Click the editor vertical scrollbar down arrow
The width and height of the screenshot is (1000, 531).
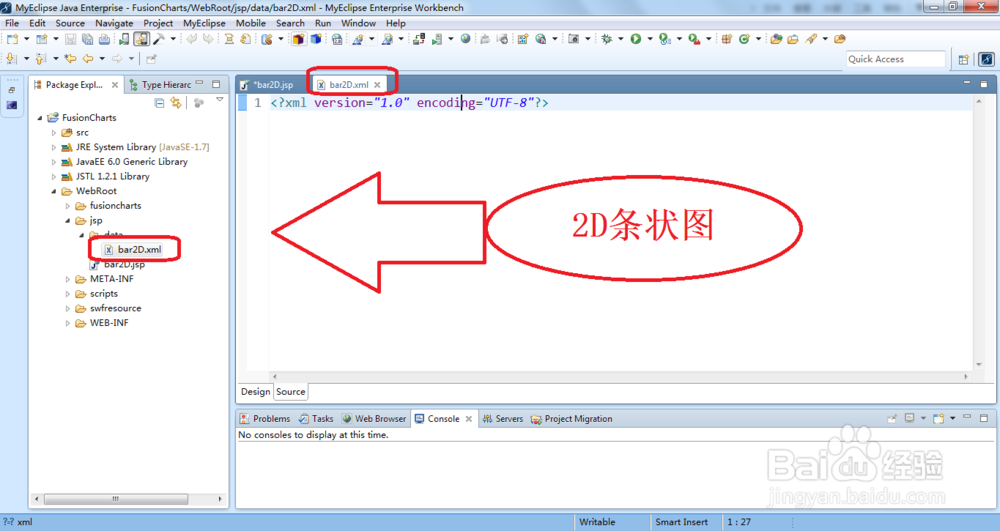(x=978, y=365)
